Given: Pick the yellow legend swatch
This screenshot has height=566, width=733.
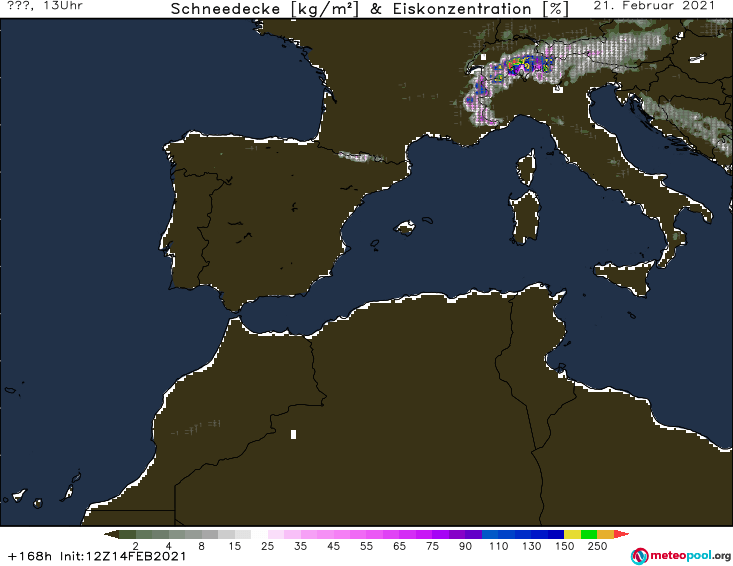Looking at the screenshot, I should [572, 534].
